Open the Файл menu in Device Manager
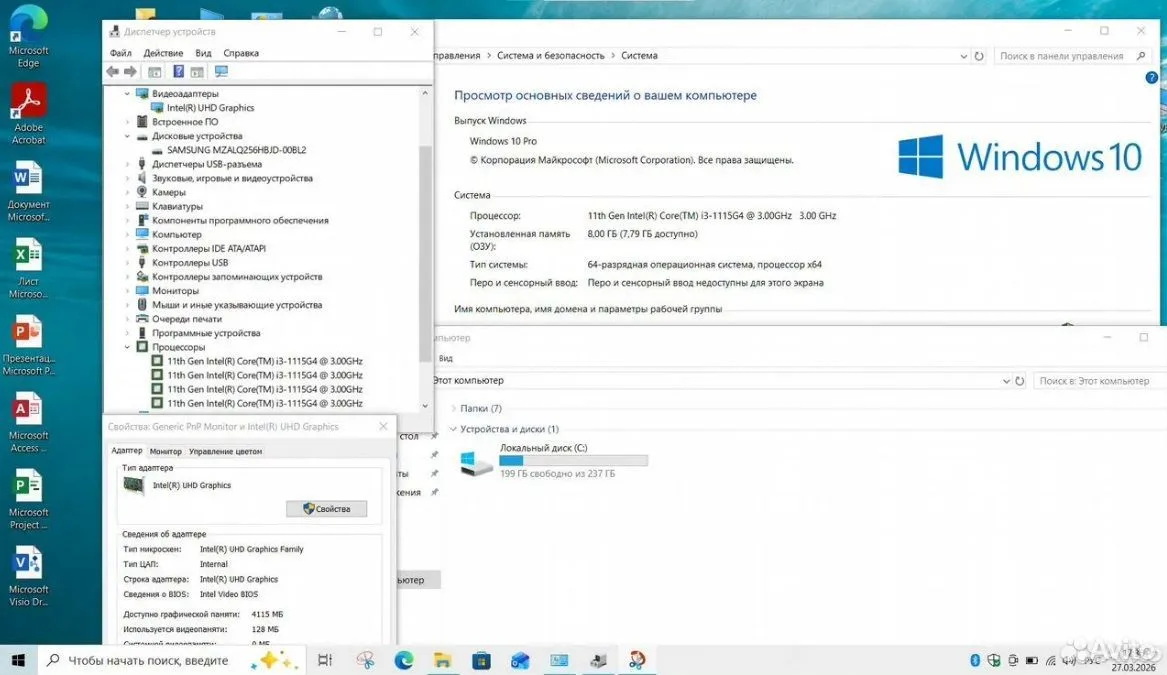 [121, 53]
